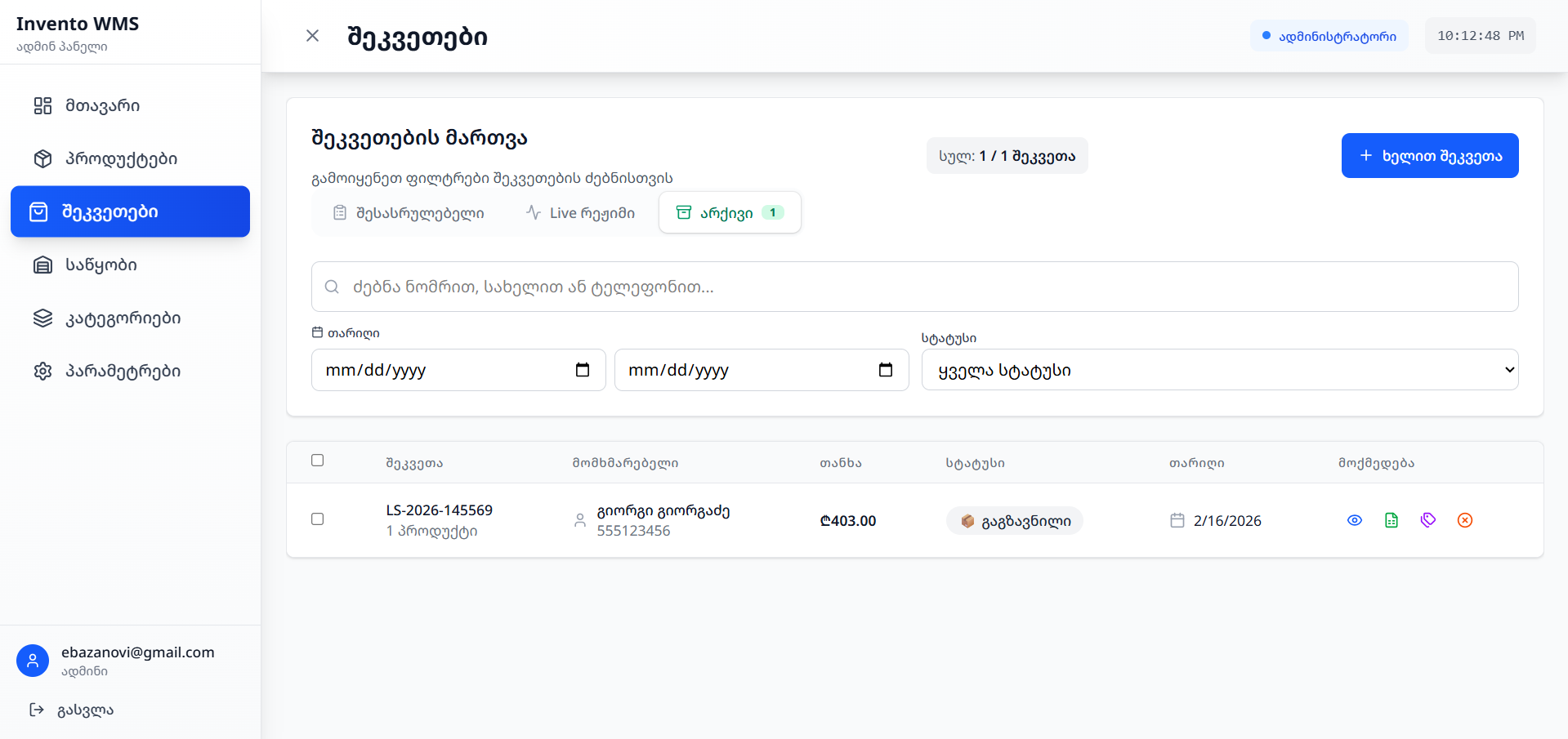Click phone number 555123456

(633, 531)
